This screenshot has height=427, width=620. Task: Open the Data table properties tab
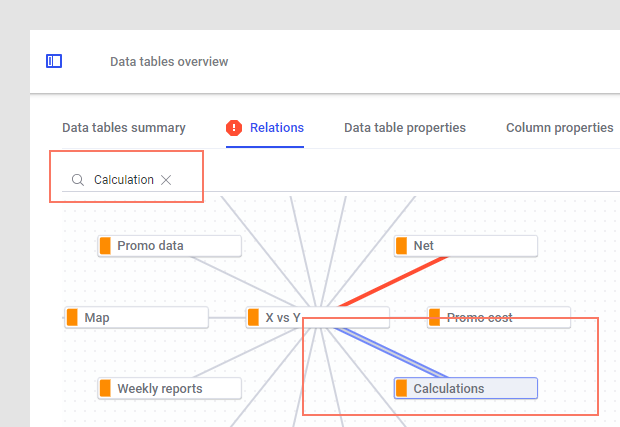click(405, 128)
